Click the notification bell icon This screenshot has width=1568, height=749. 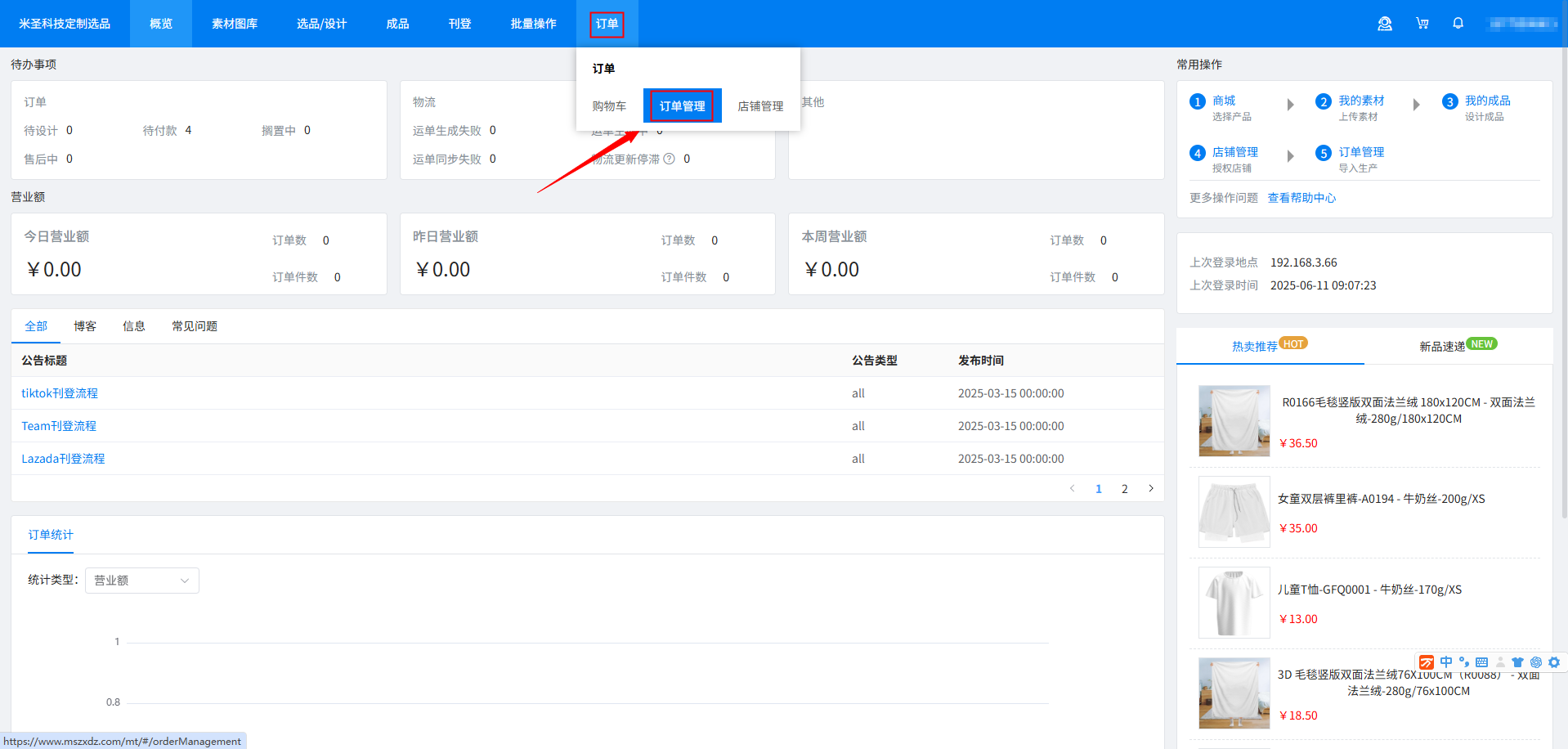pyautogui.click(x=1458, y=24)
